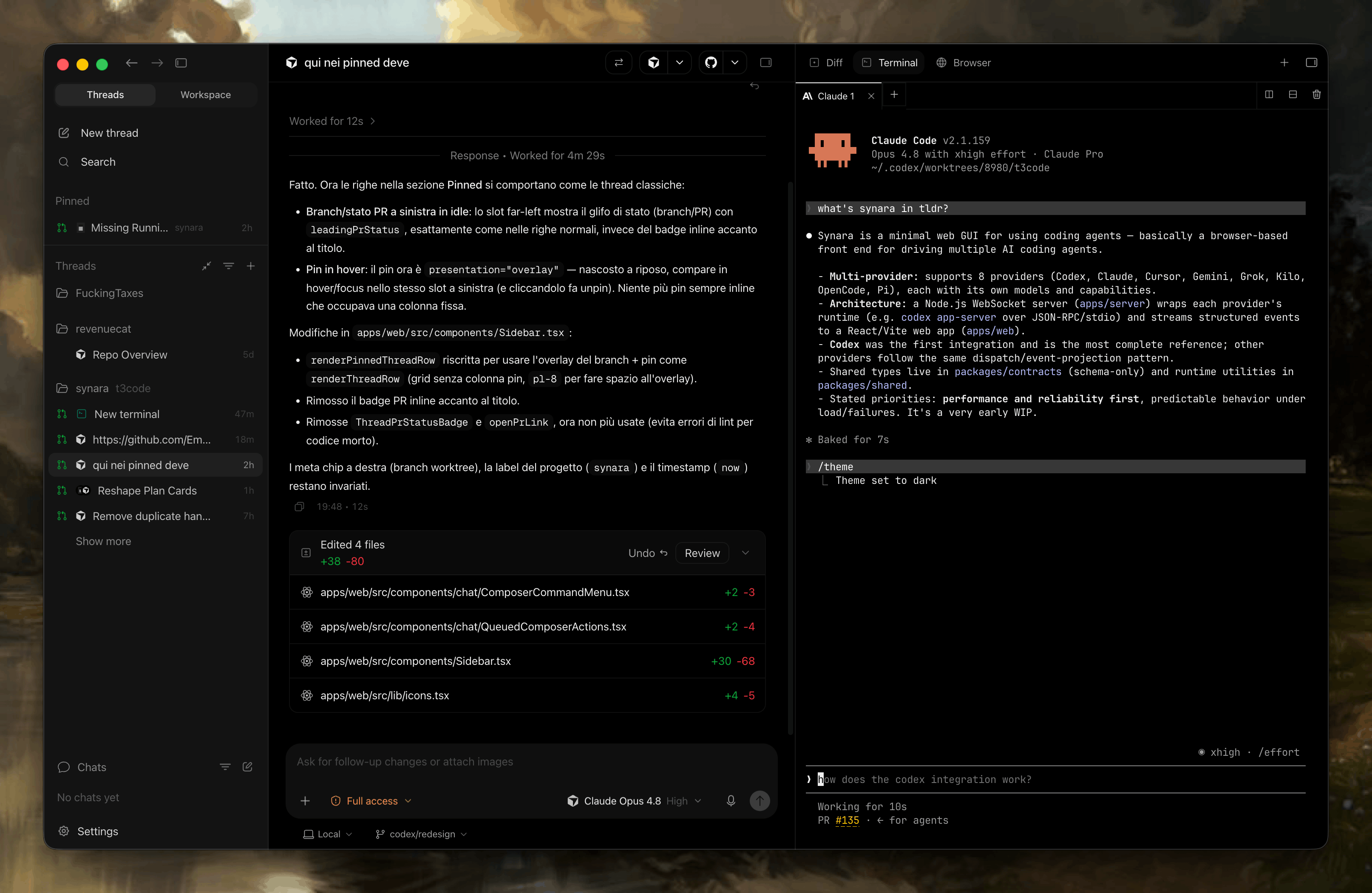Add a thread with the Threads plus icon
Screen dimensions: 1372x893
tap(251, 266)
